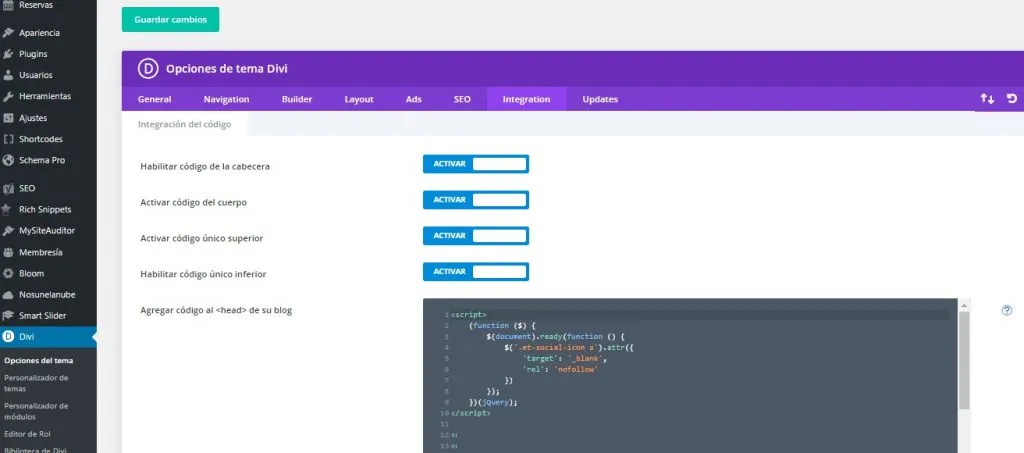Open Bloom in the sidebar
The height and width of the screenshot is (453, 1024).
(x=31, y=273)
